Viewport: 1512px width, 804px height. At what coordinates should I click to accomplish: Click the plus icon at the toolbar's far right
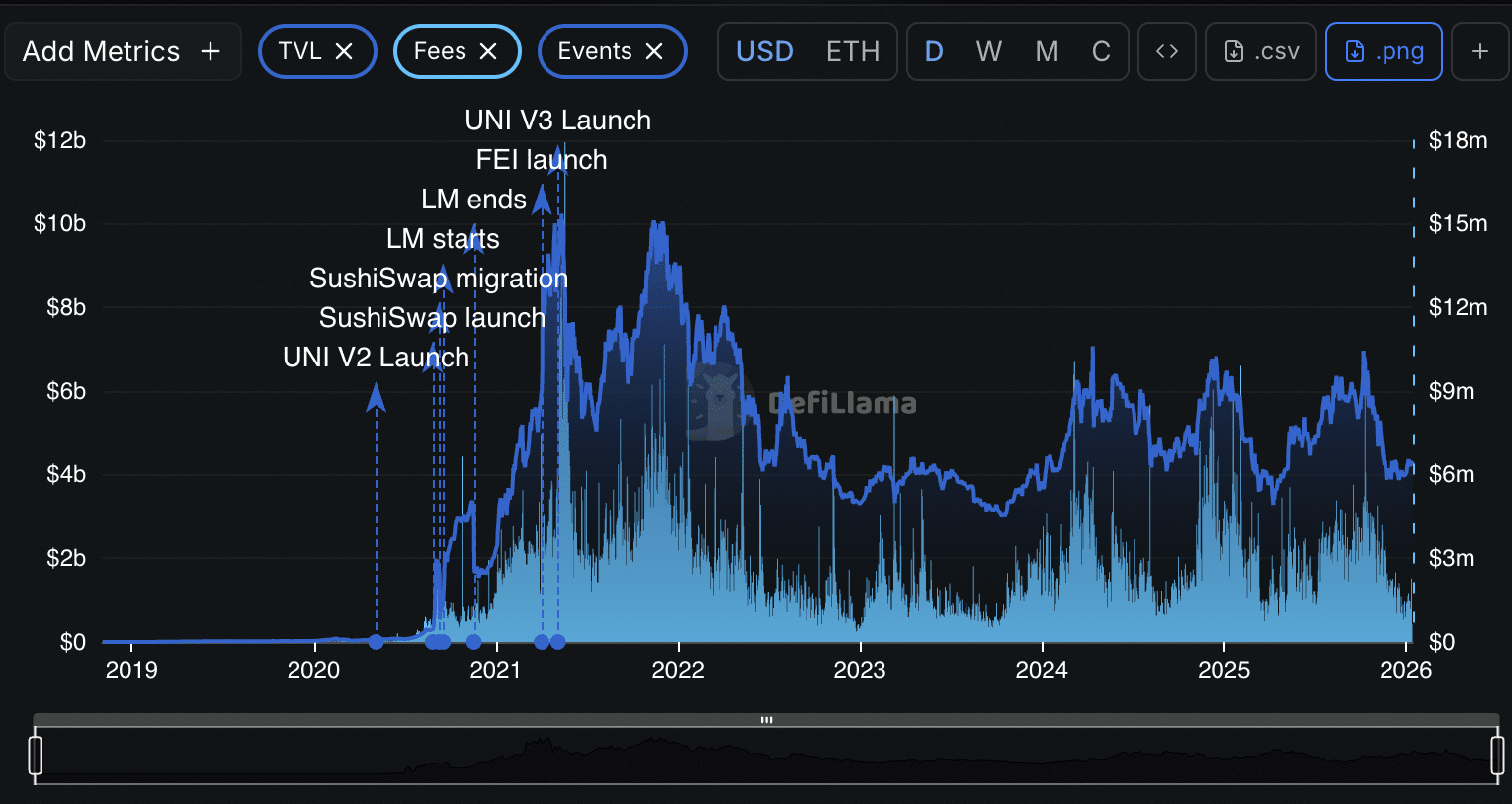pos(1479,51)
